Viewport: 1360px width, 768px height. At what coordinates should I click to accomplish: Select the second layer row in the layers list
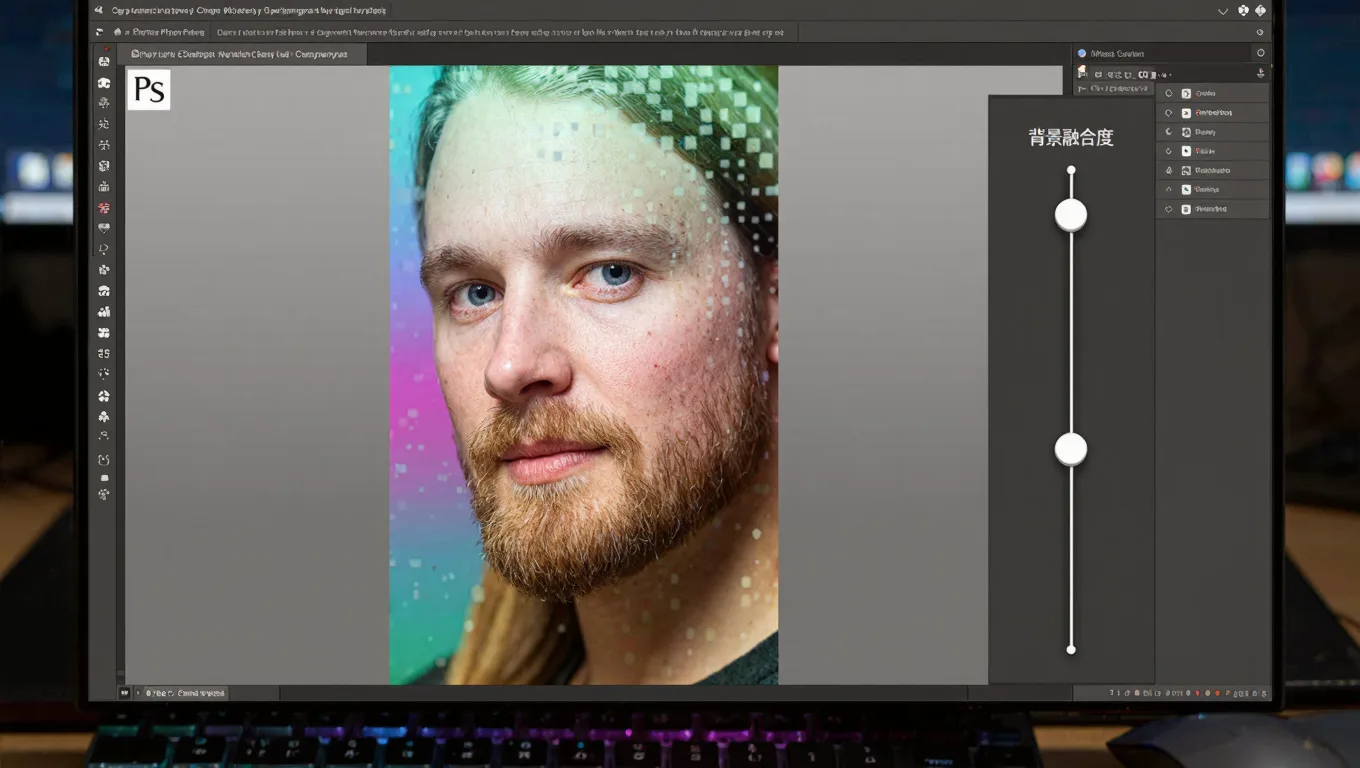(1213, 113)
